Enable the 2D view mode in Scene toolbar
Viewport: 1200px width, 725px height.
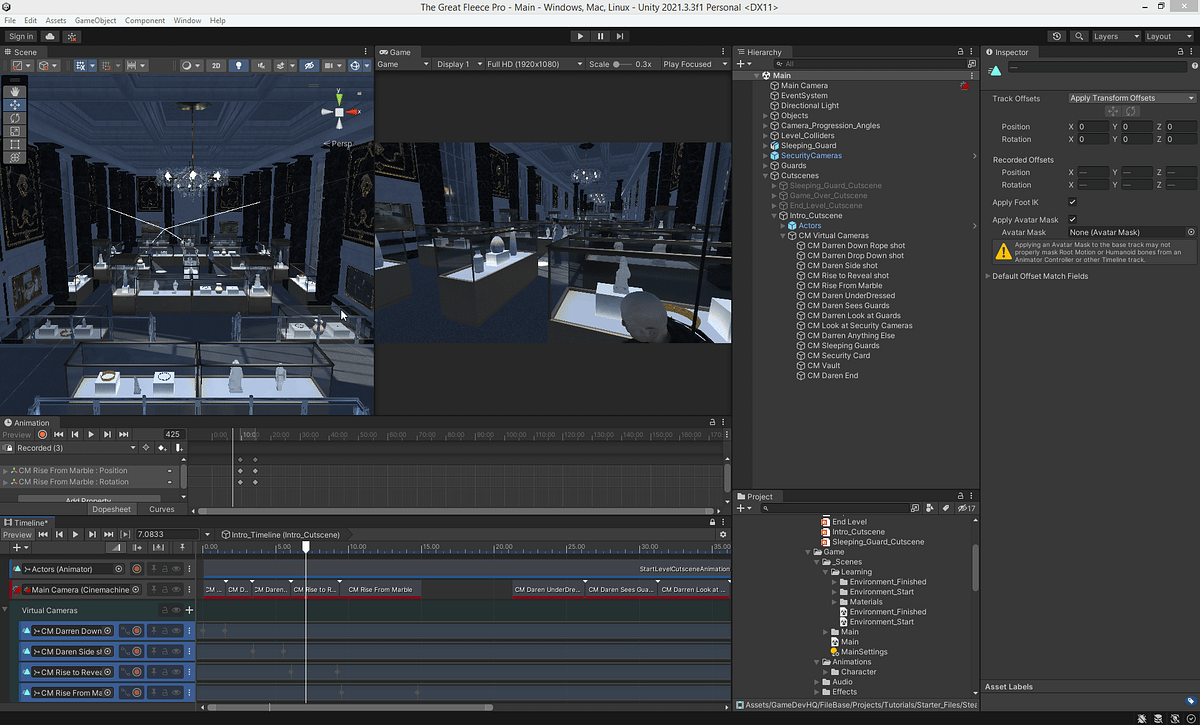coord(214,65)
